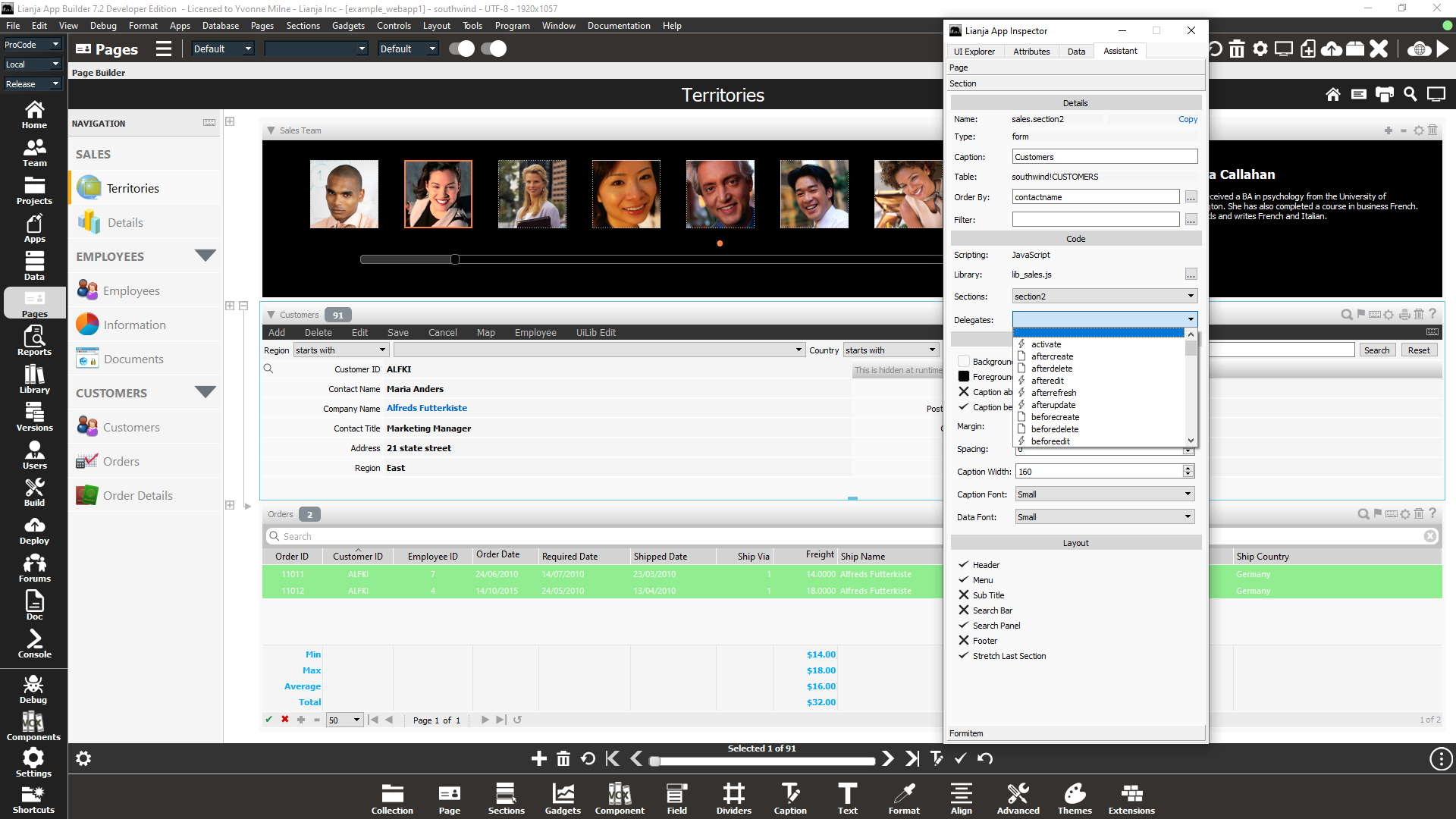This screenshot has height=819, width=1456.
Task: Click the Foreground black color swatch
Action: (964, 377)
